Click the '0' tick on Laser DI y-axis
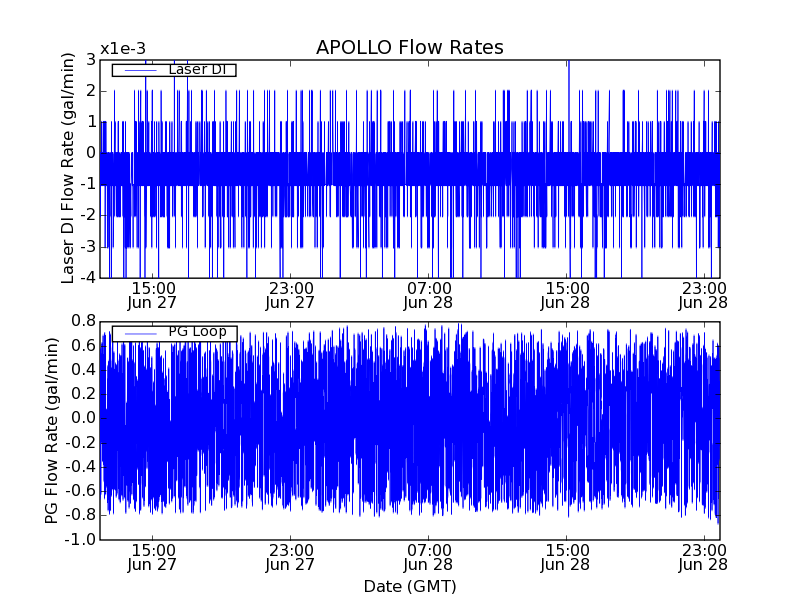 [x=91, y=153]
